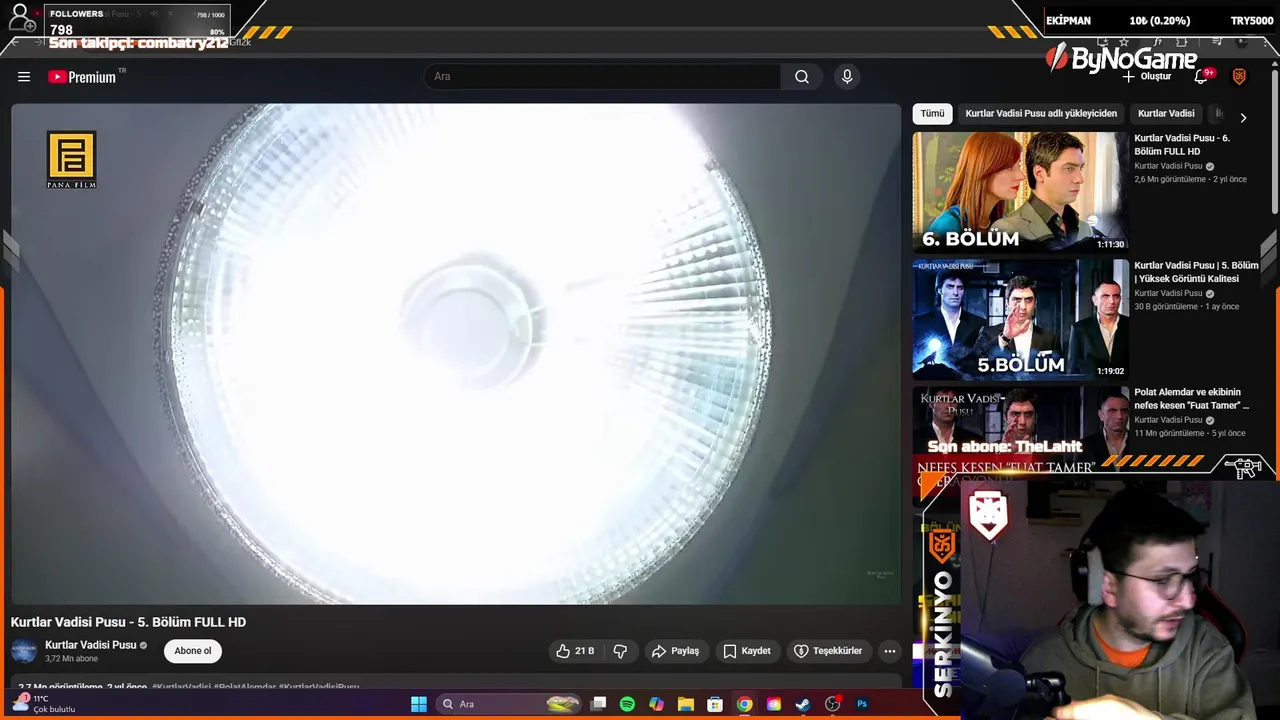The width and height of the screenshot is (1280, 720).
Task: Open Steam from the taskbar
Action: (803, 704)
